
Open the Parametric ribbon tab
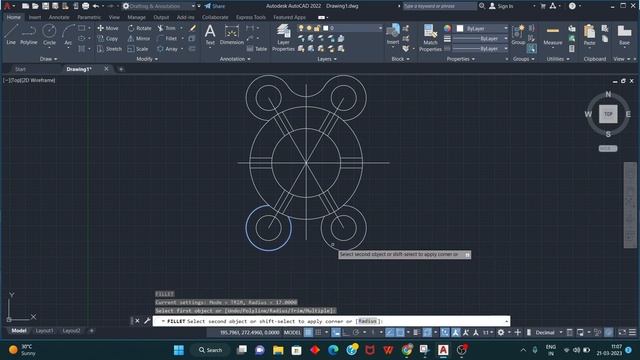tap(89, 18)
